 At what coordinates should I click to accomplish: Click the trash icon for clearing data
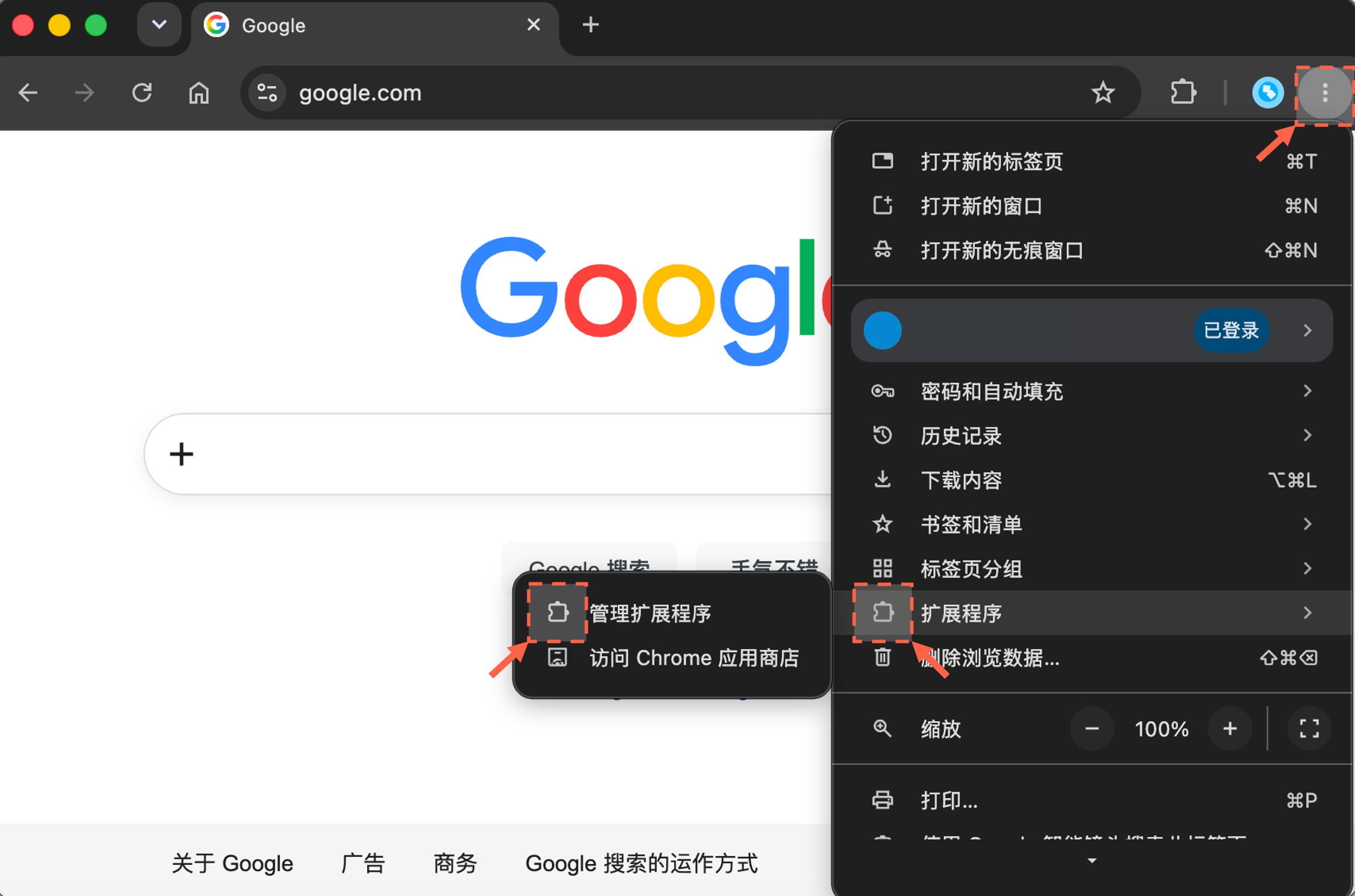(x=882, y=657)
